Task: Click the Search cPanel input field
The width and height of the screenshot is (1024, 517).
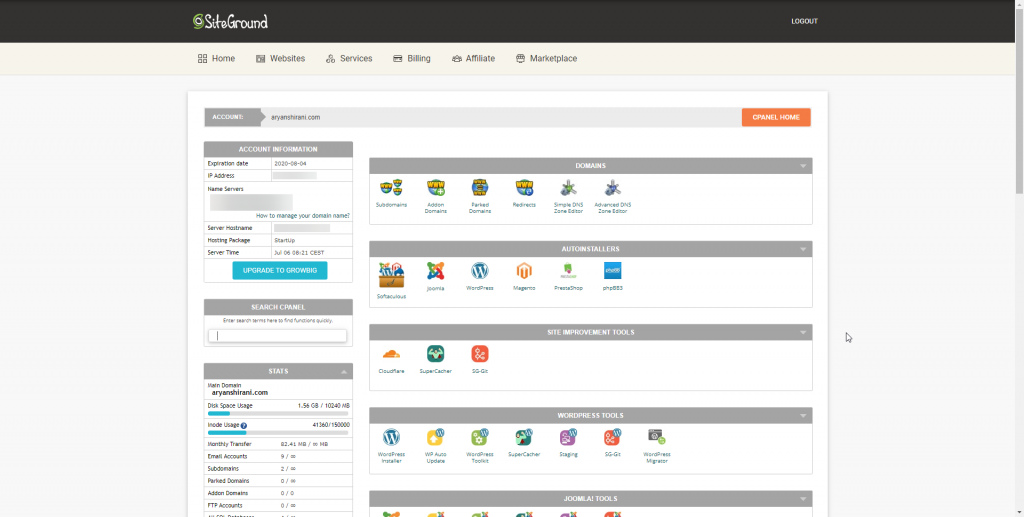Action: pos(278,336)
